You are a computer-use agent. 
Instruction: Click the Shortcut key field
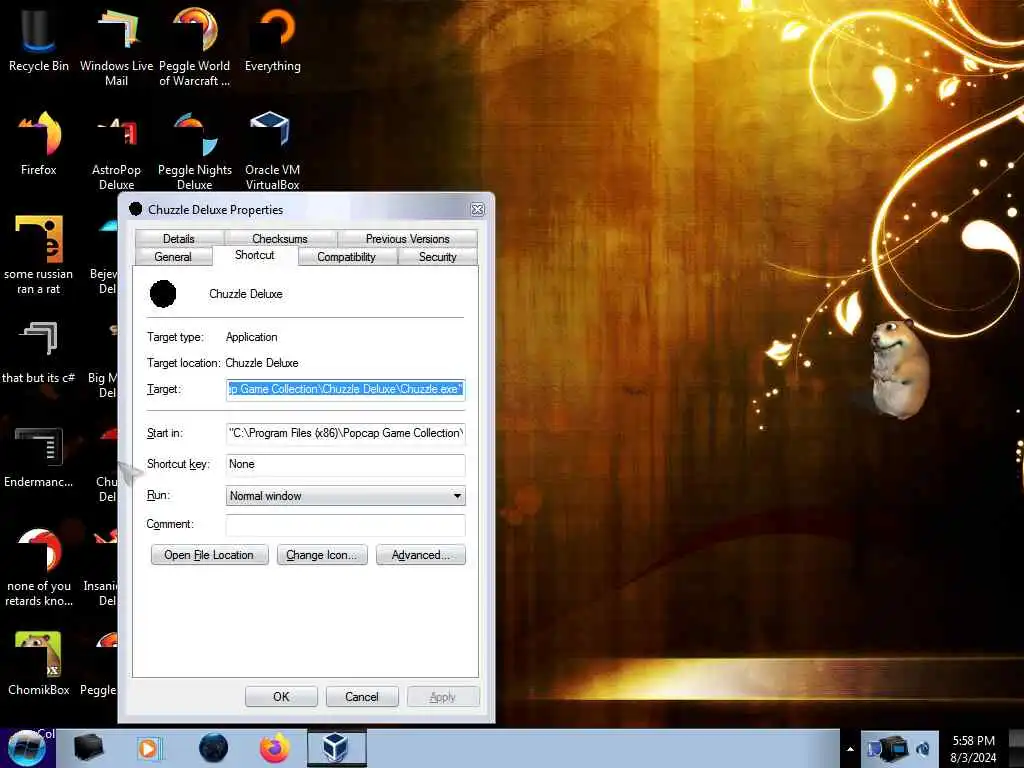345,464
